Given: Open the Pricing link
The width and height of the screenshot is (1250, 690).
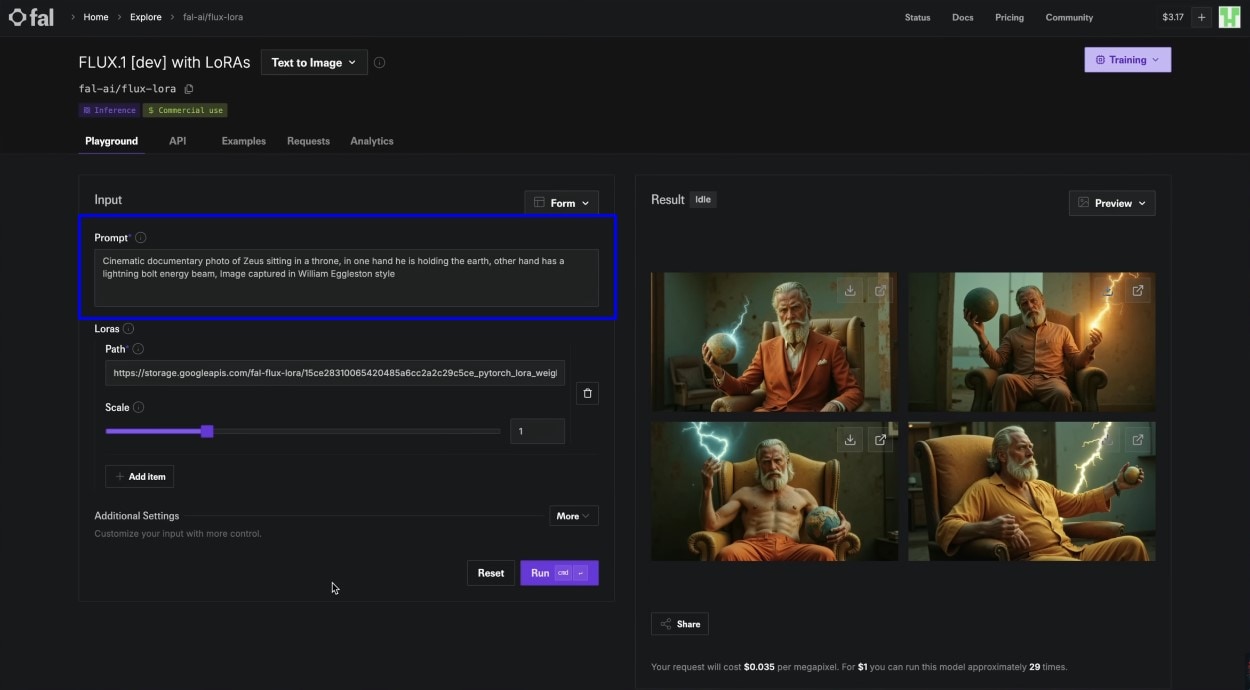Looking at the screenshot, I should (1009, 18).
